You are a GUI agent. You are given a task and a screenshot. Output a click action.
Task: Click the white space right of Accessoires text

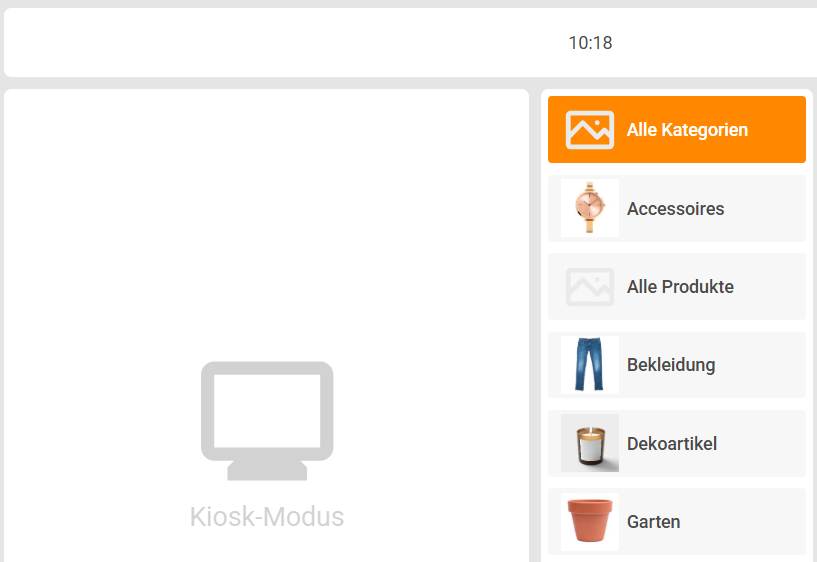763,208
